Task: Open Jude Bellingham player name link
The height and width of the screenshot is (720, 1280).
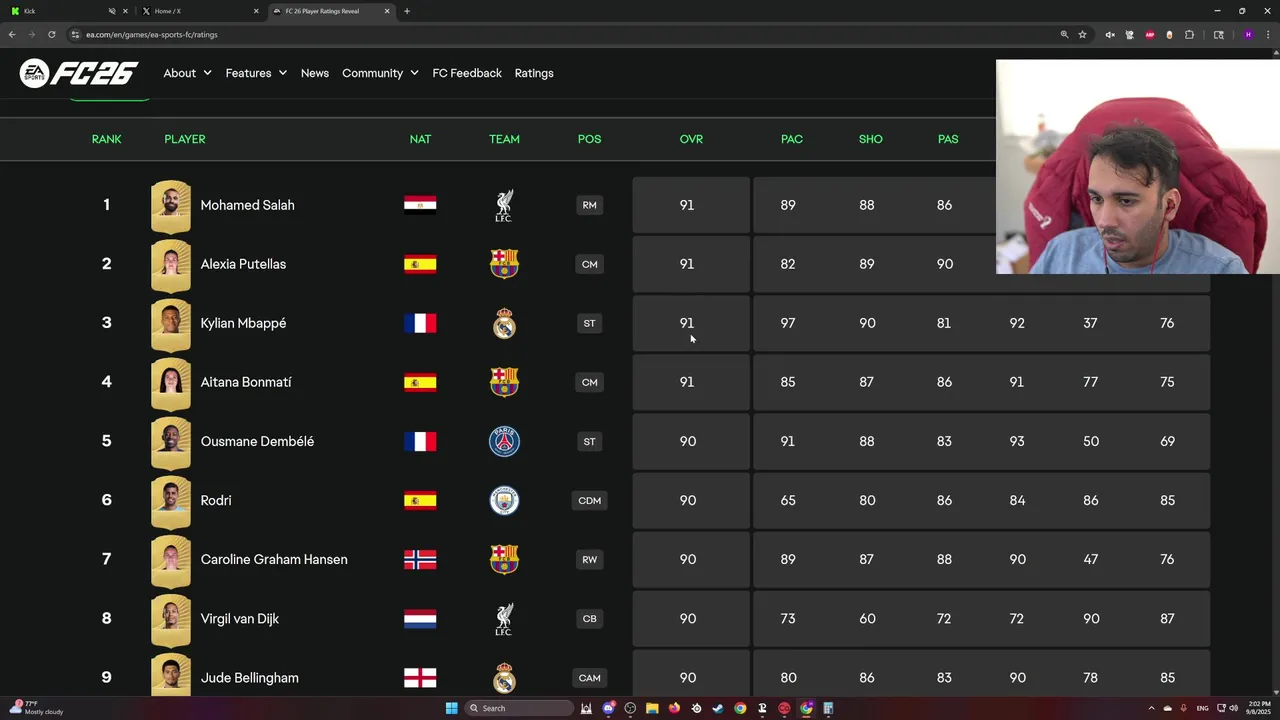Action: point(249,678)
